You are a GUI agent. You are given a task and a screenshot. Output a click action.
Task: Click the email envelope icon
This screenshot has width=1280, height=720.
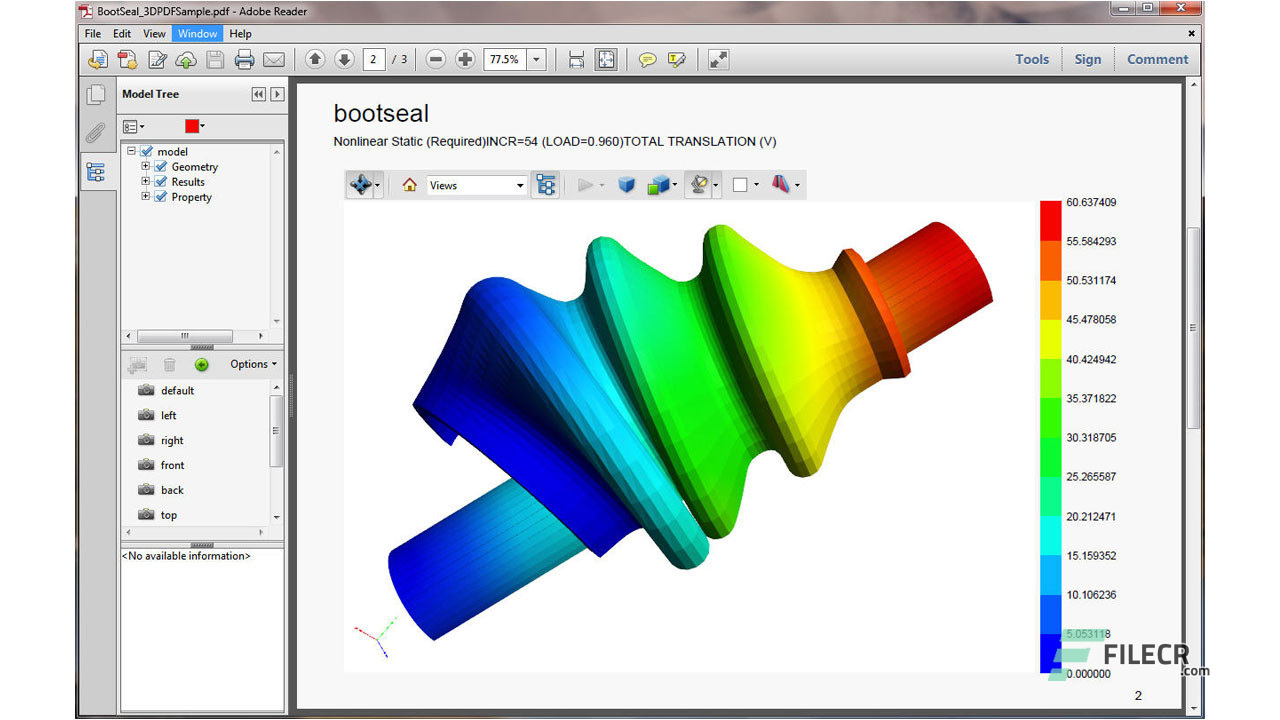click(x=273, y=60)
